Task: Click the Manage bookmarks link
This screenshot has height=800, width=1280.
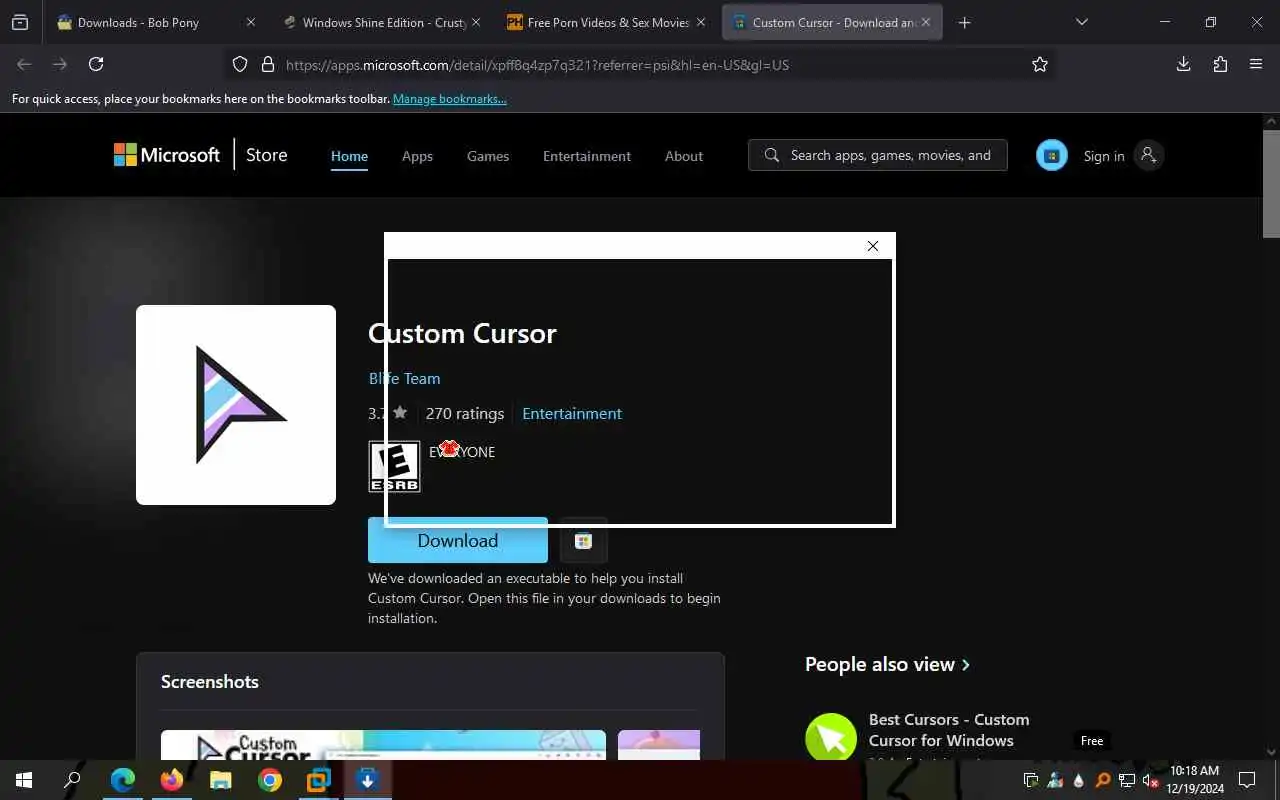Action: (x=450, y=99)
